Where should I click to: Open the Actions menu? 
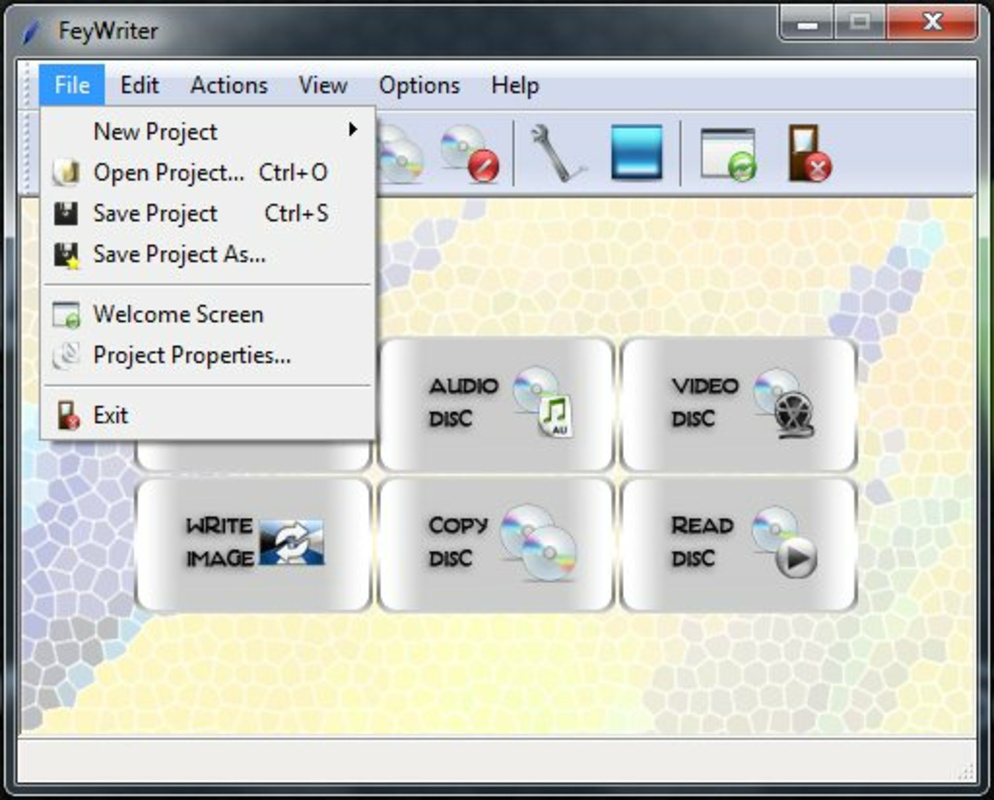coord(229,85)
